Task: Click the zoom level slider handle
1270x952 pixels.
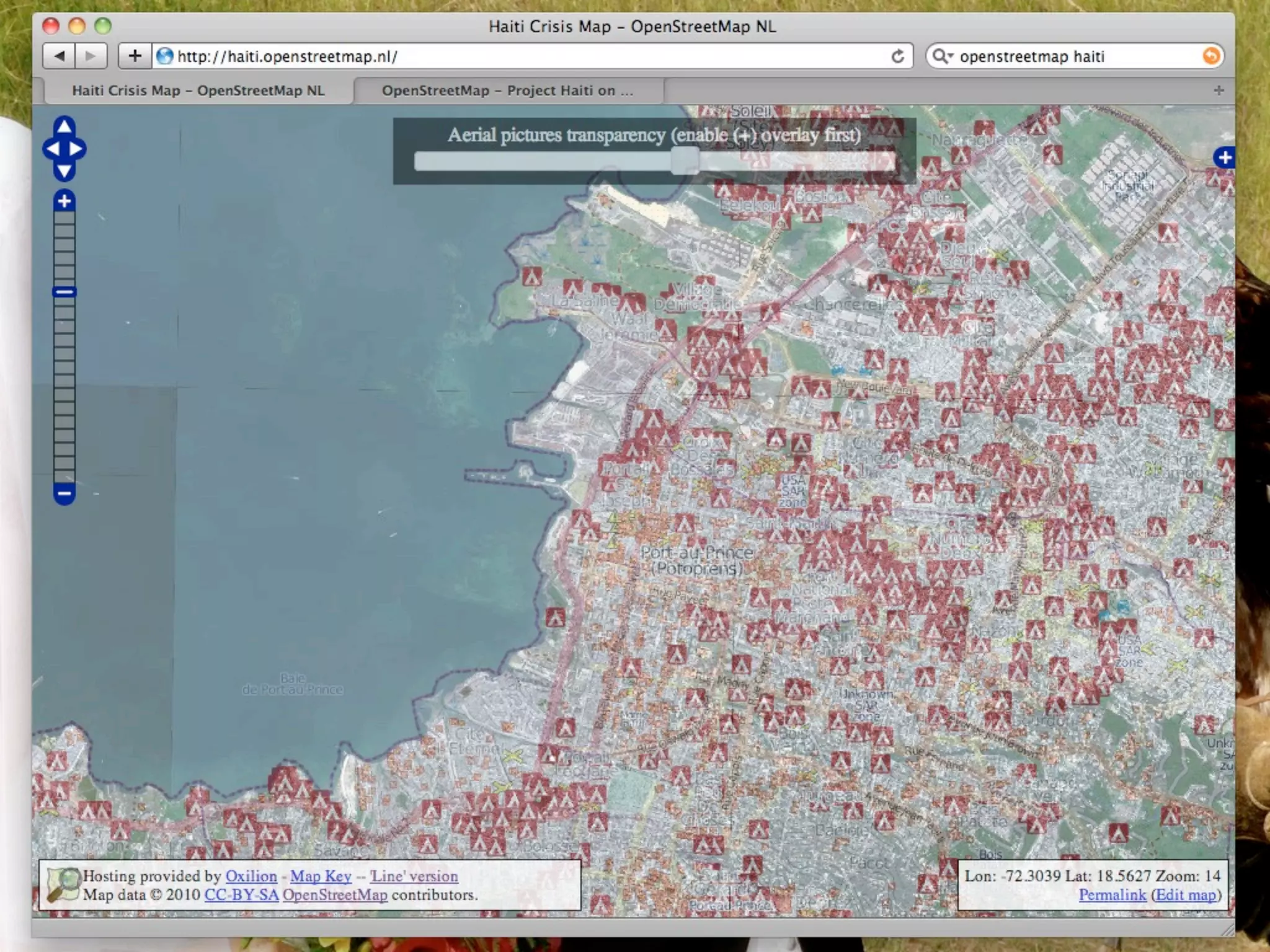Action: (x=64, y=292)
